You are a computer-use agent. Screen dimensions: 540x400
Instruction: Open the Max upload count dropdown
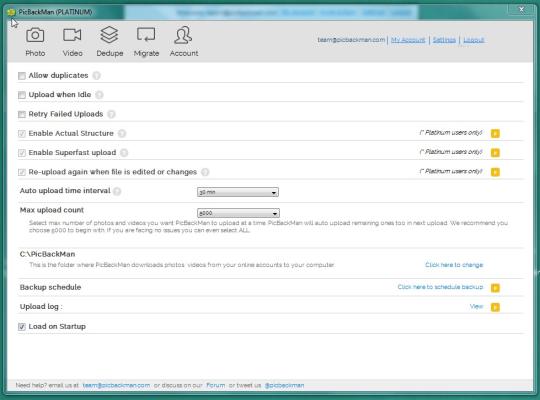(x=238, y=213)
